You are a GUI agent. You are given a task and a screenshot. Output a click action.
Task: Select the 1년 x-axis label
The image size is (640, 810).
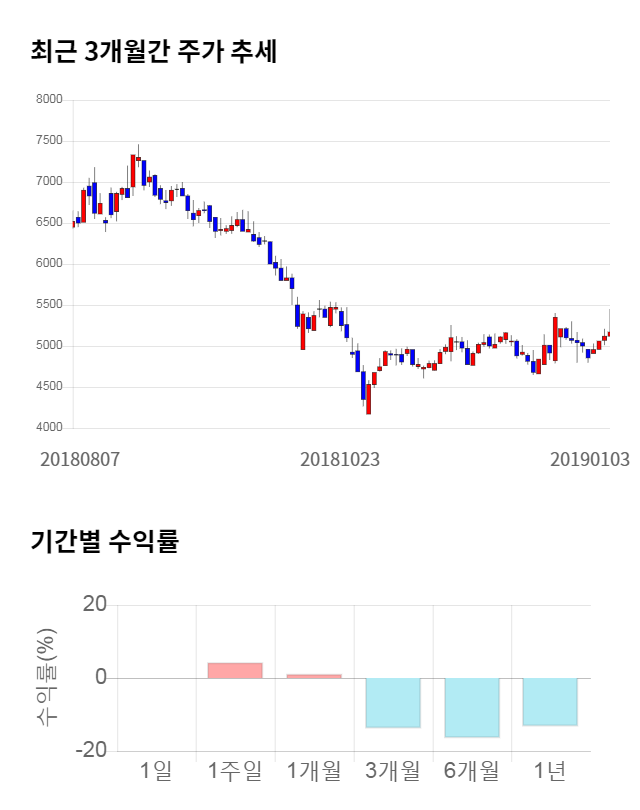(550, 771)
